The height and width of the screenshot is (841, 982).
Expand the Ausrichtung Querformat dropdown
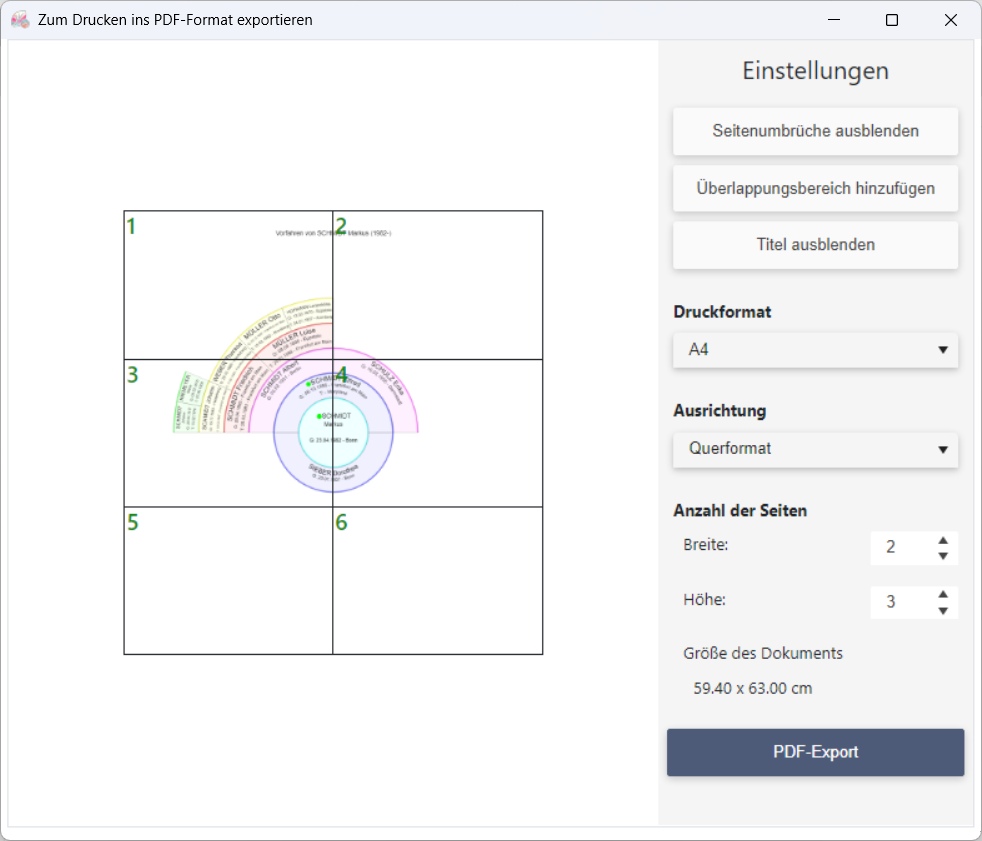click(815, 449)
